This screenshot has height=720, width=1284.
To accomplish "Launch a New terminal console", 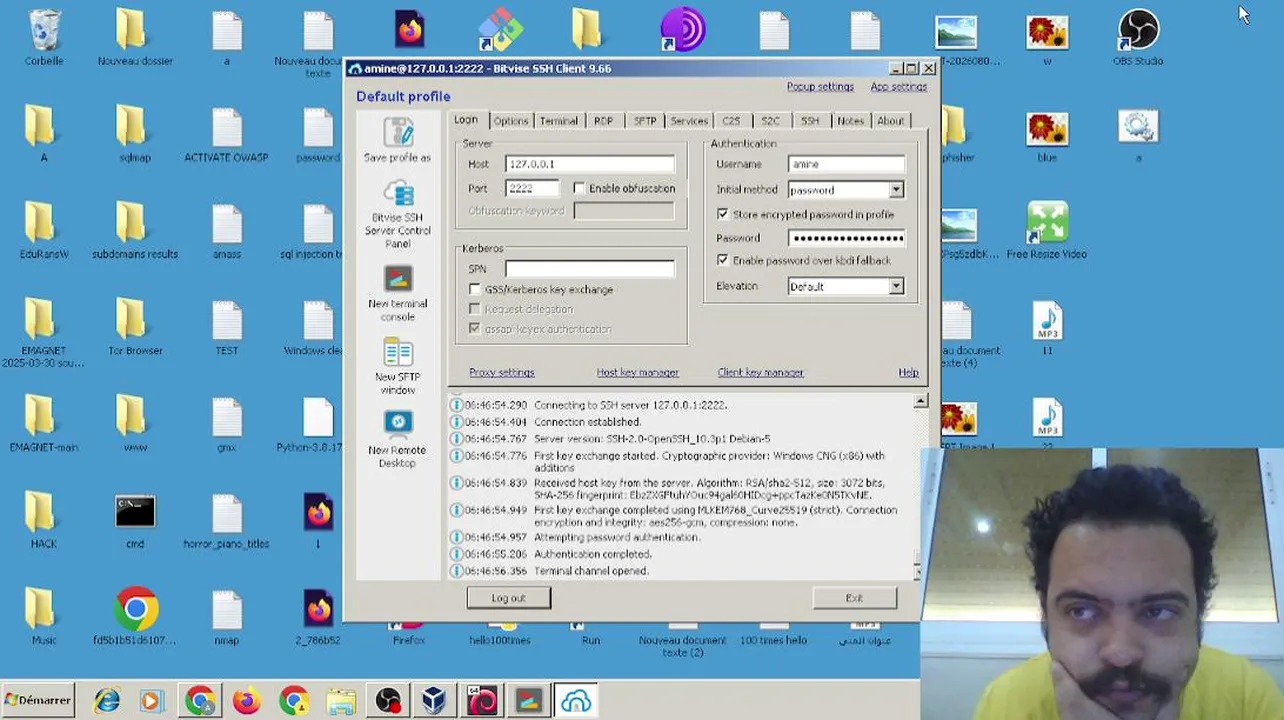I will click(397, 293).
